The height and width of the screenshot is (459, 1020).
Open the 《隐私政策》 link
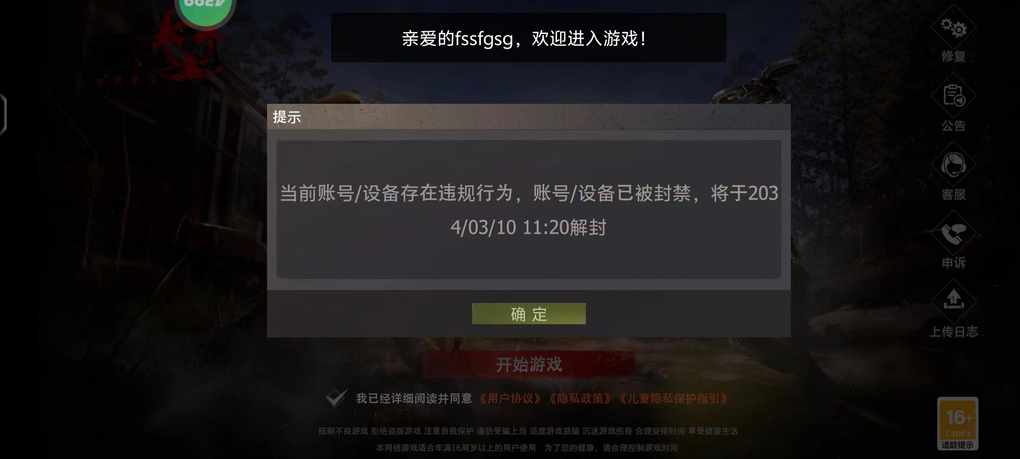point(581,399)
